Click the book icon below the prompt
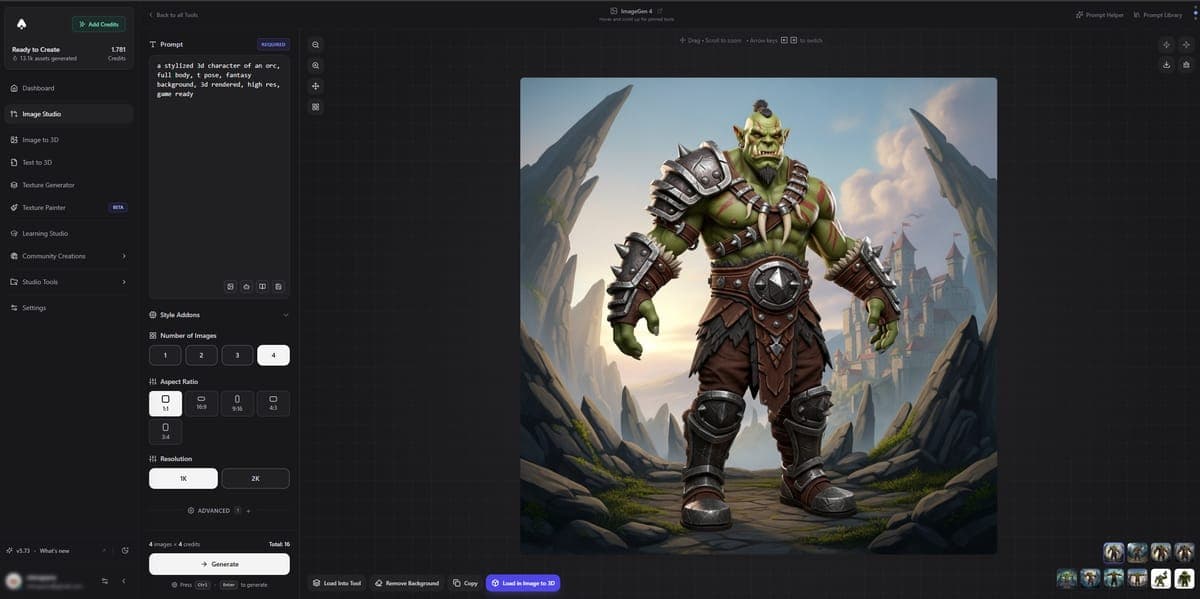1200x599 pixels. pos(262,287)
